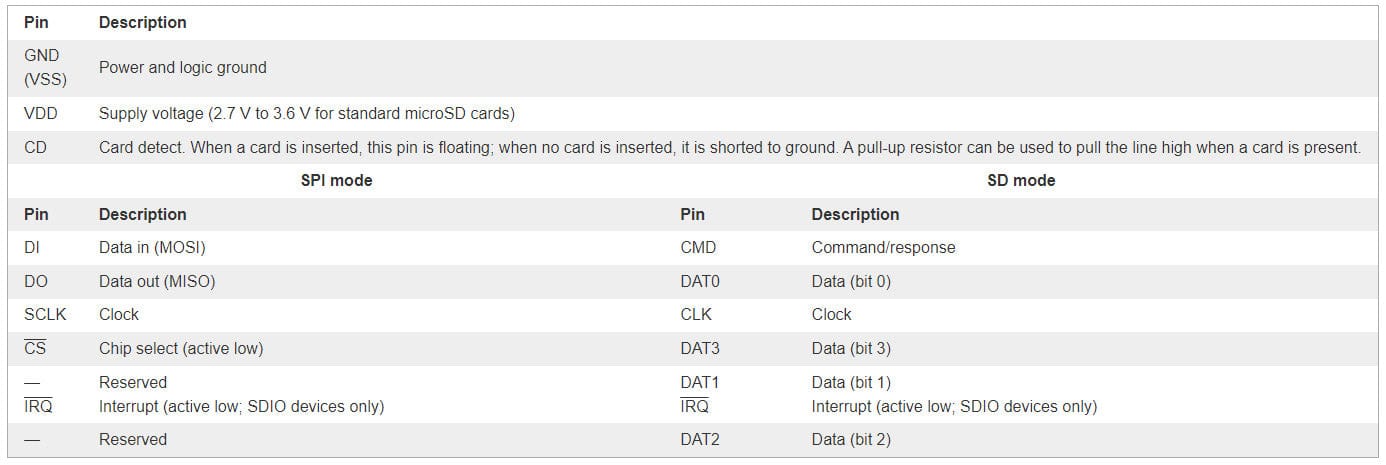Click the DAT1 pin label
This screenshot has height=465, width=1386.
(x=700, y=382)
